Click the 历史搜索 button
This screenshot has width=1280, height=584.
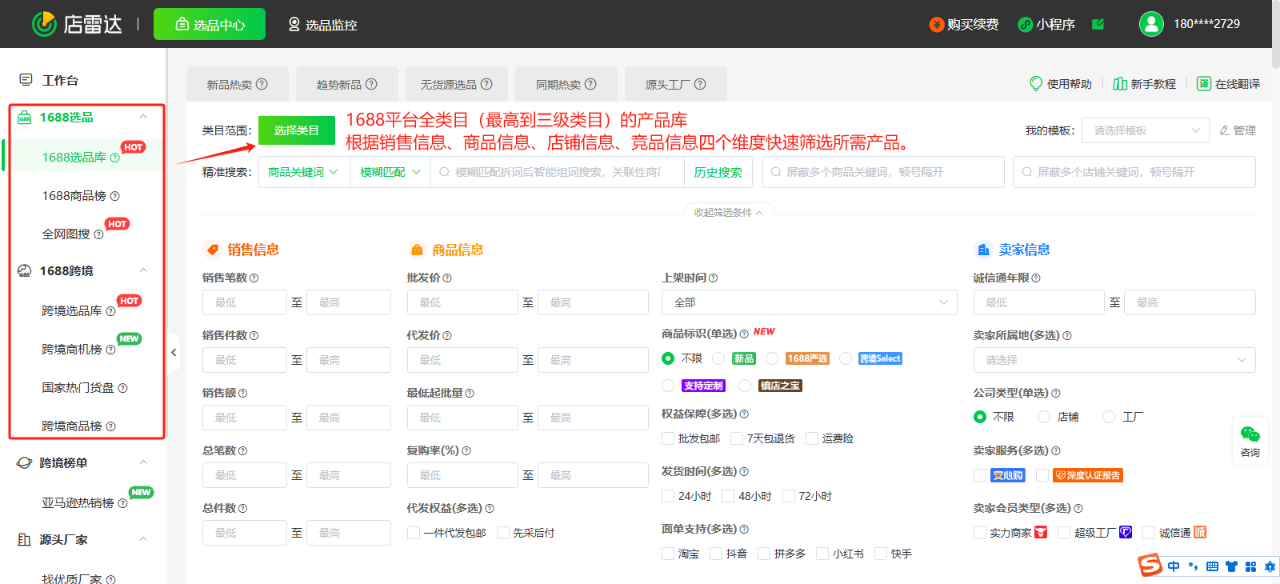[x=718, y=172]
